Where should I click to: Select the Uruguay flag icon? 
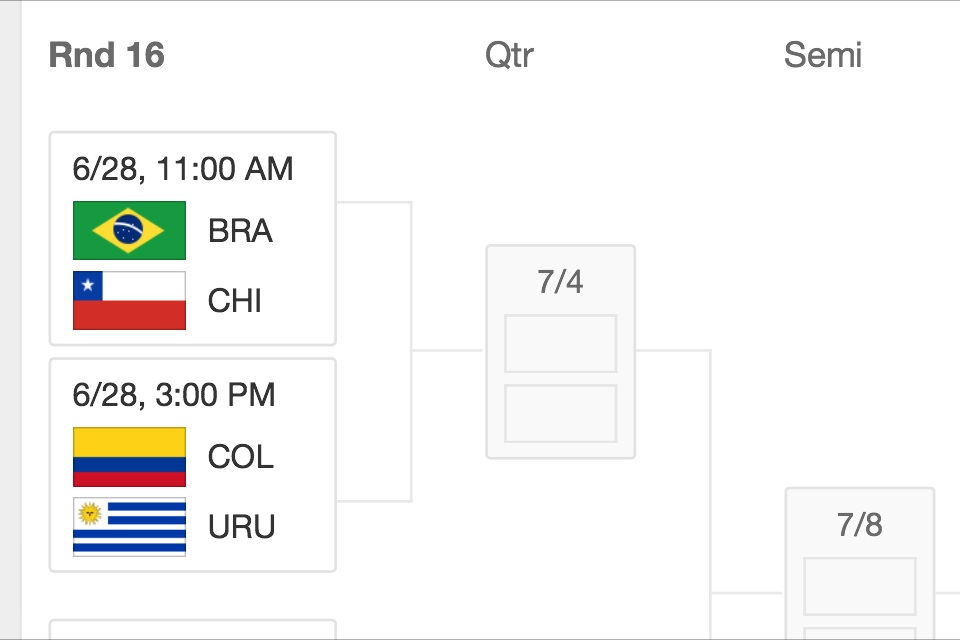coord(129,527)
